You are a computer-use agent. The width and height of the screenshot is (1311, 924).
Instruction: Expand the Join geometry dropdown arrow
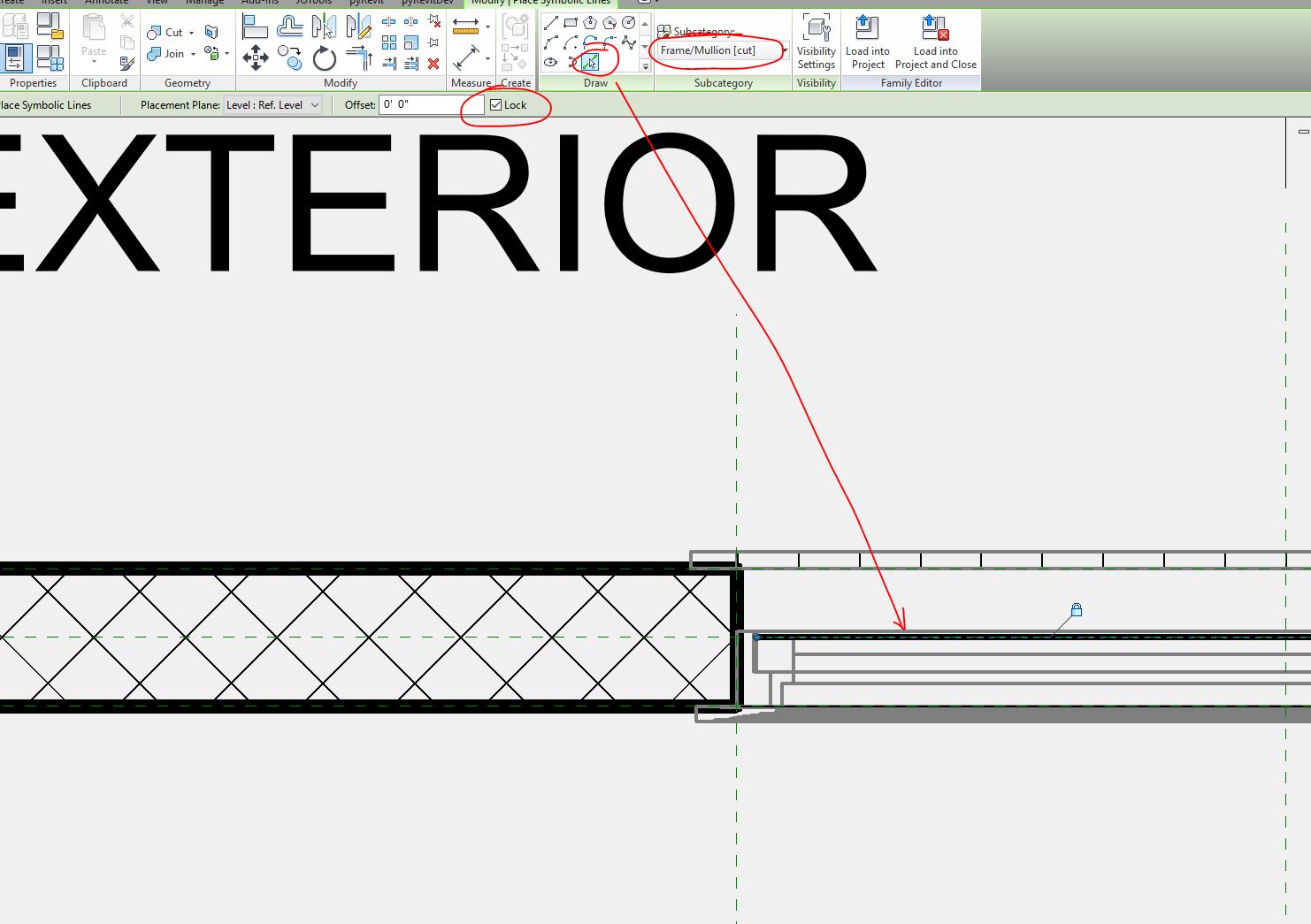(193, 54)
